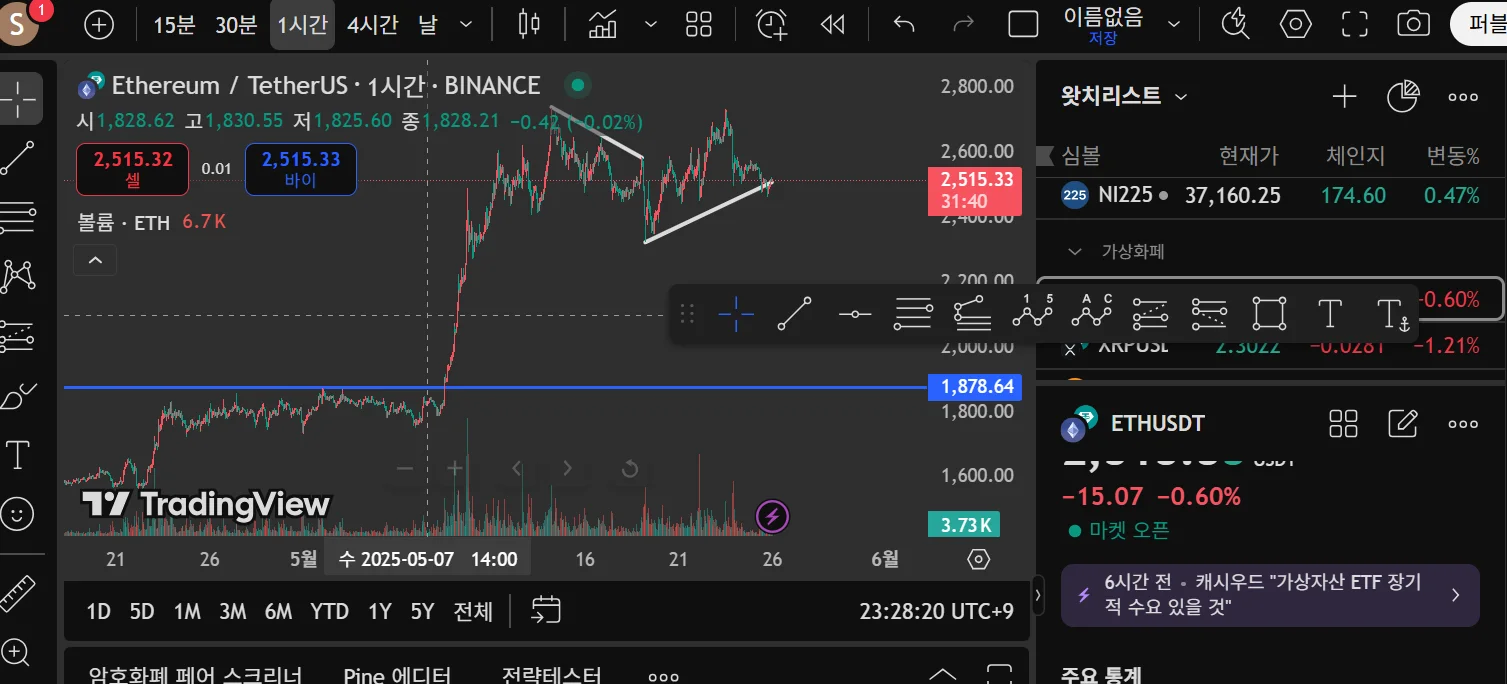The image size is (1507, 684).
Task: Open the indicators chart icon
Action: point(602,24)
